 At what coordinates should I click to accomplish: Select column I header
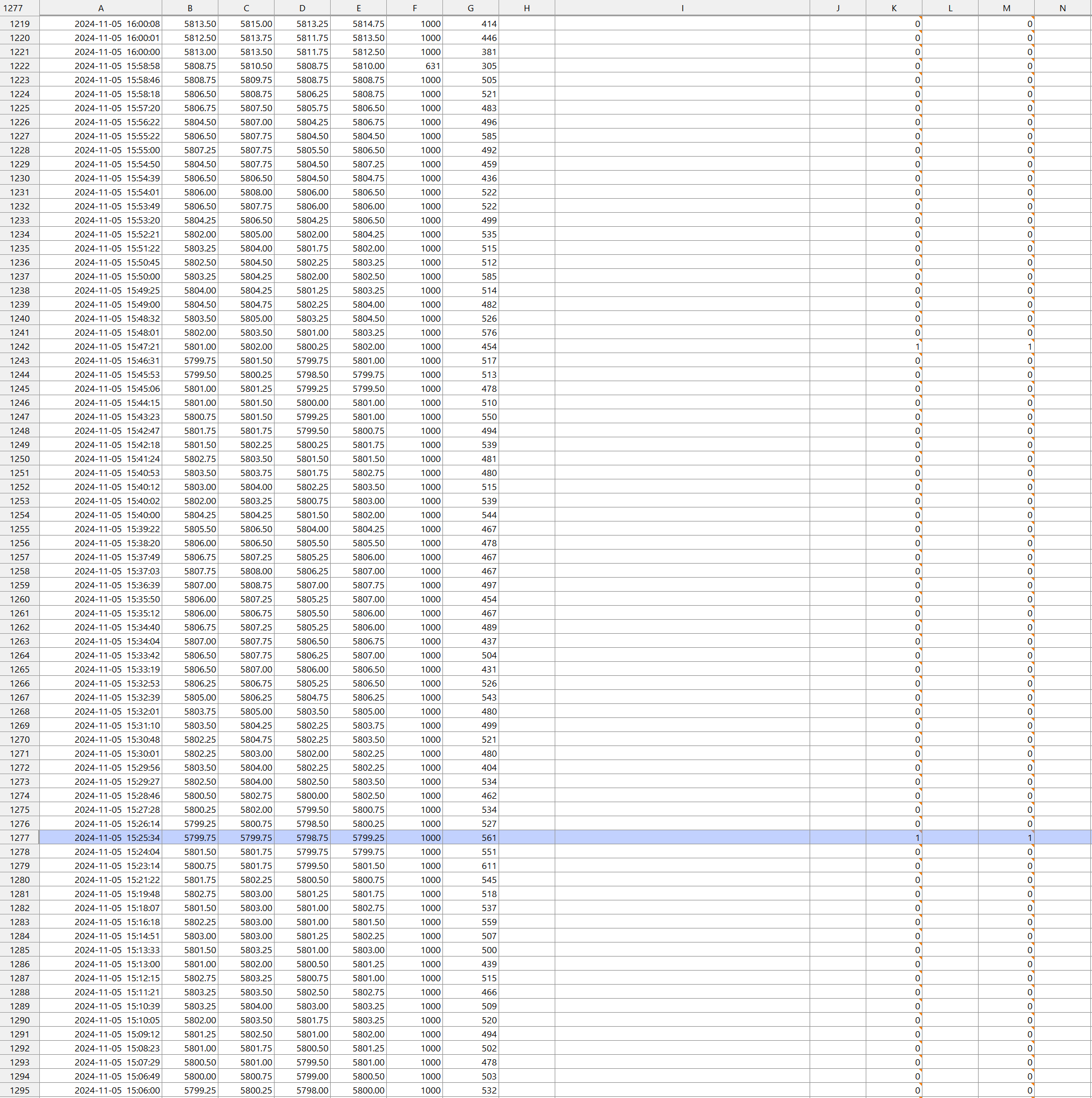(682, 8)
